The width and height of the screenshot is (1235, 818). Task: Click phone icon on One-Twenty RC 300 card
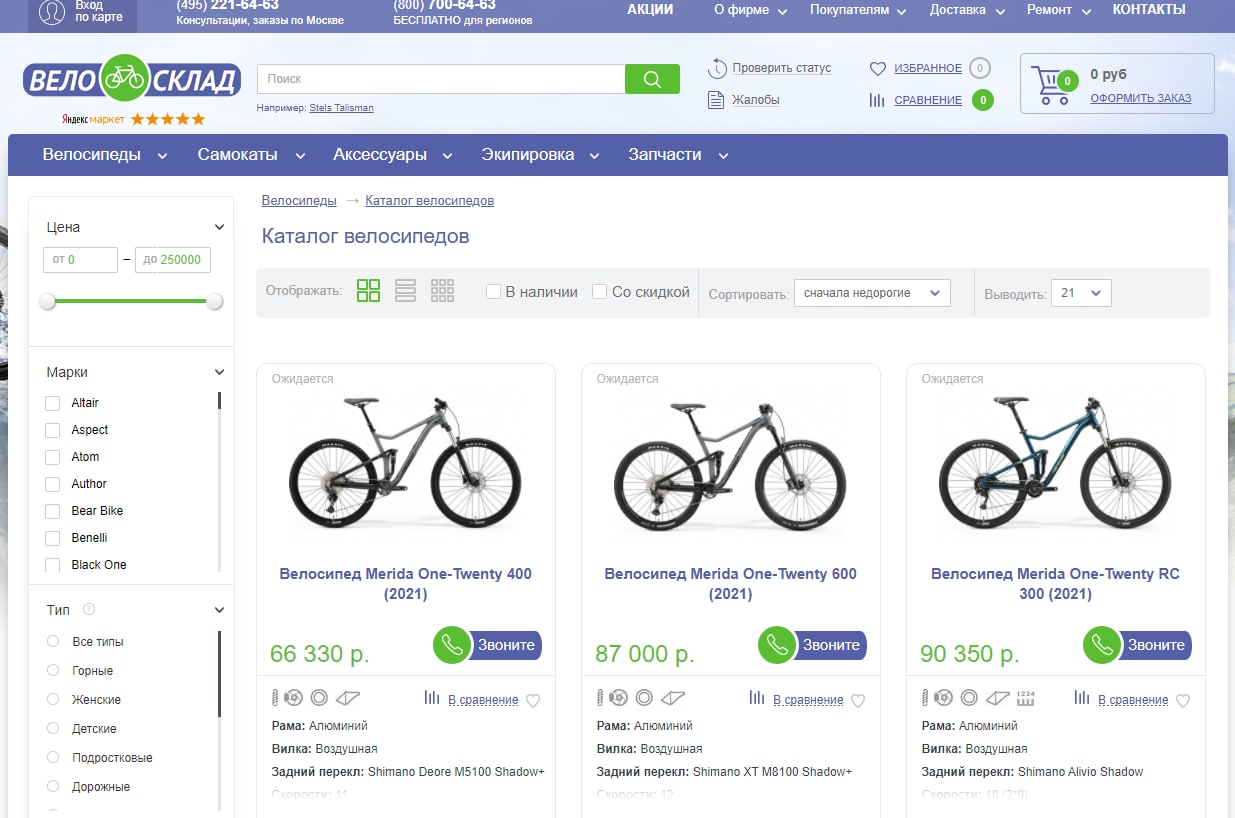pyautogui.click(x=1102, y=645)
